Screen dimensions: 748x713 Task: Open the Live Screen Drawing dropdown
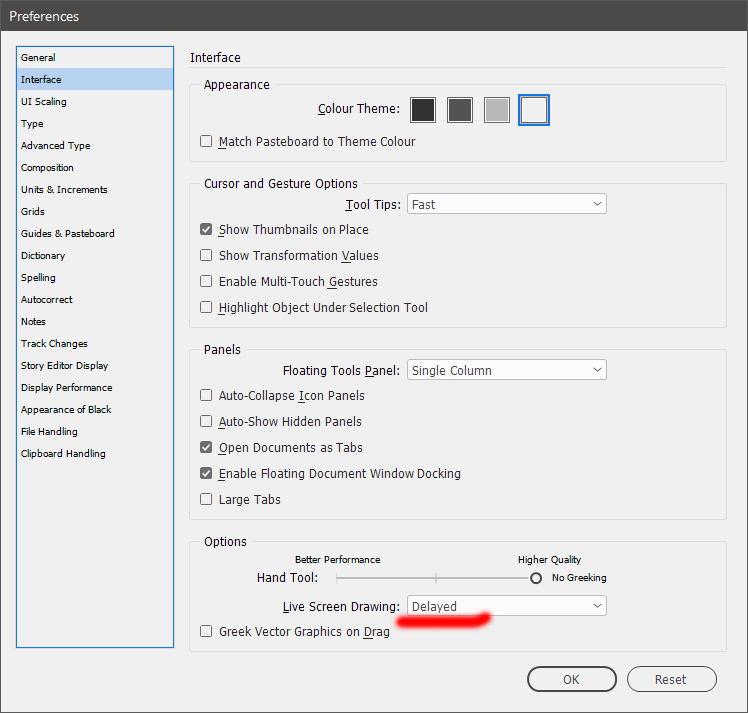pos(507,606)
